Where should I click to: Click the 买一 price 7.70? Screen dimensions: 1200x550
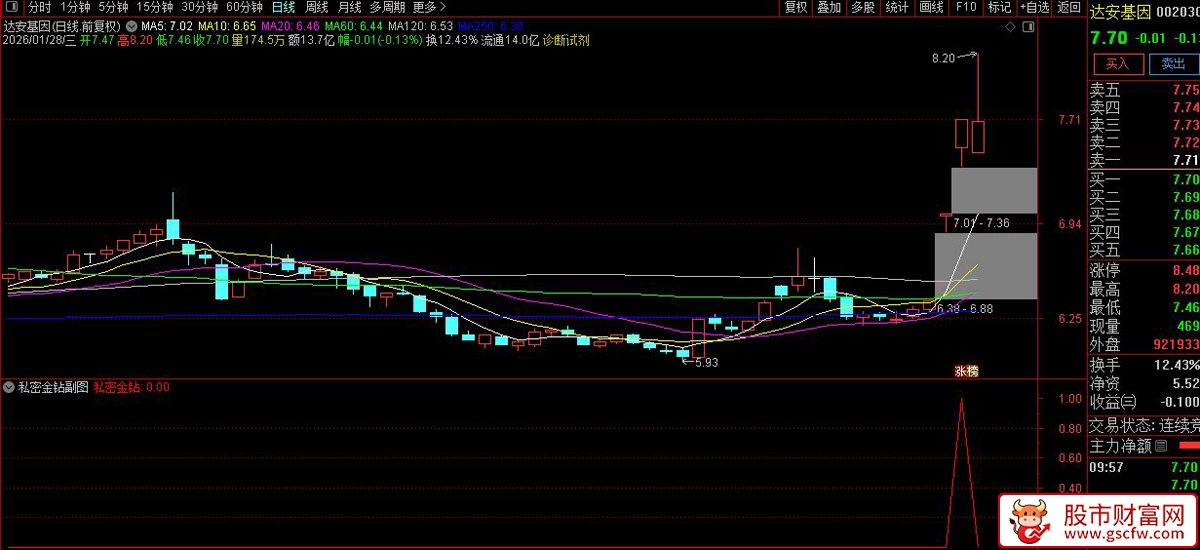(x=1185, y=179)
